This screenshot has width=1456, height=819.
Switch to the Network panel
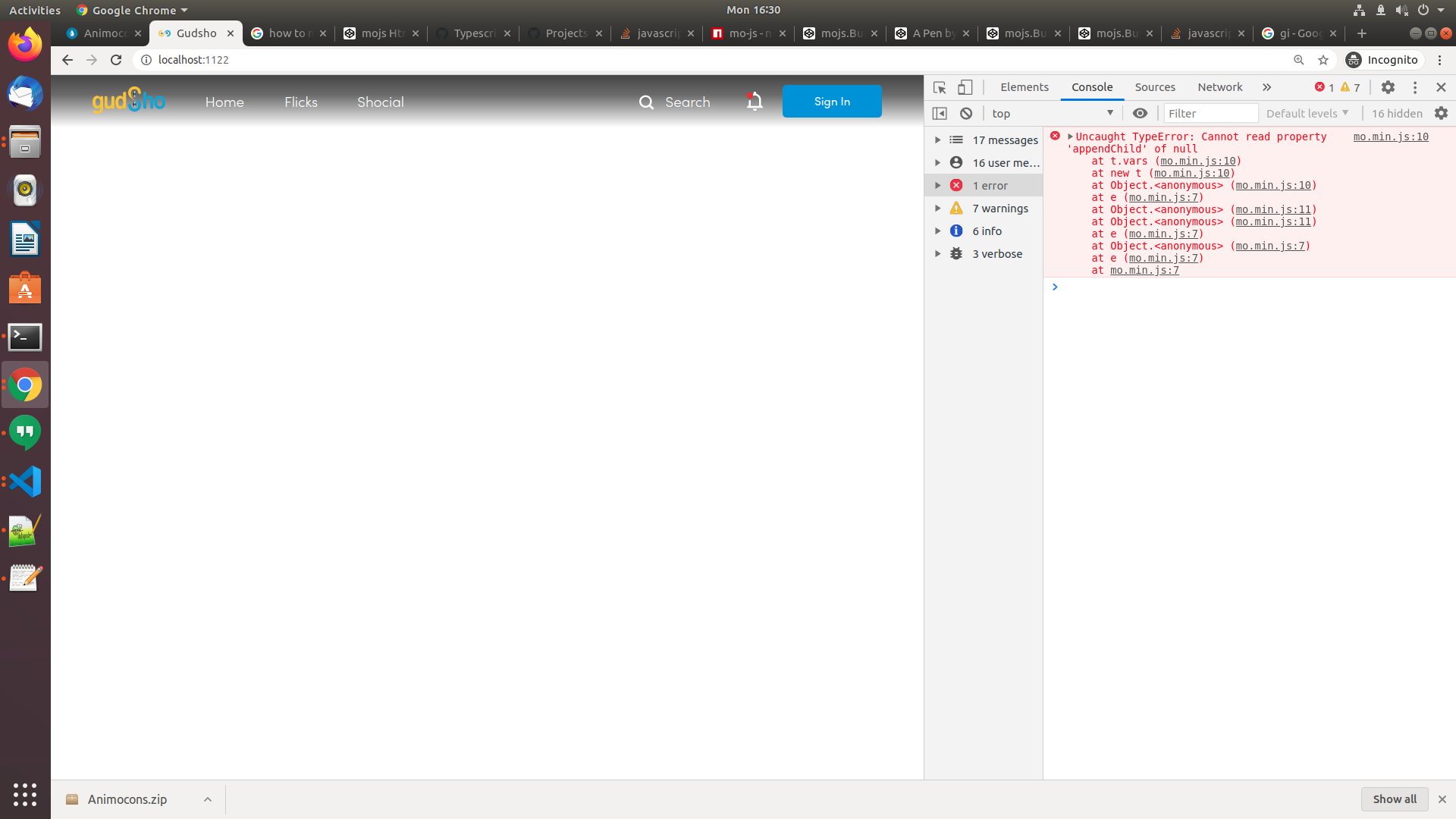pyautogui.click(x=1219, y=87)
